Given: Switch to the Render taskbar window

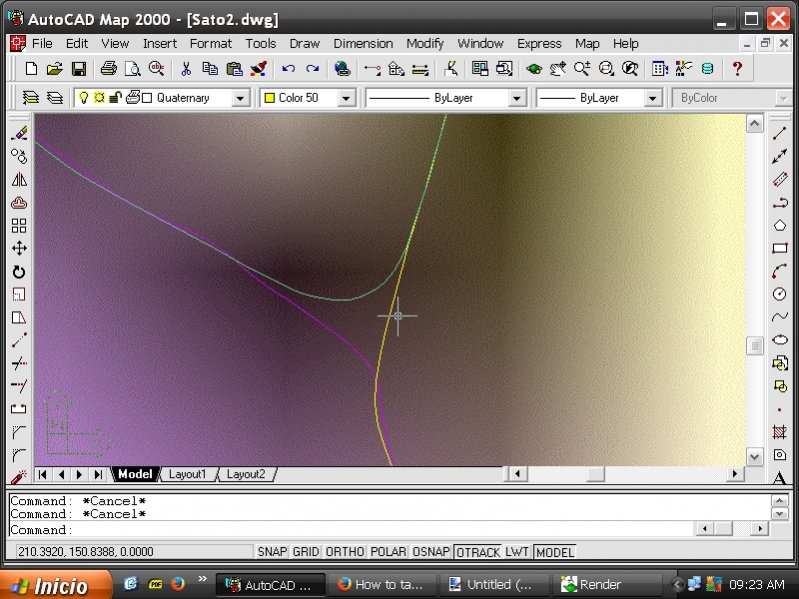Looking at the screenshot, I should click(x=605, y=584).
